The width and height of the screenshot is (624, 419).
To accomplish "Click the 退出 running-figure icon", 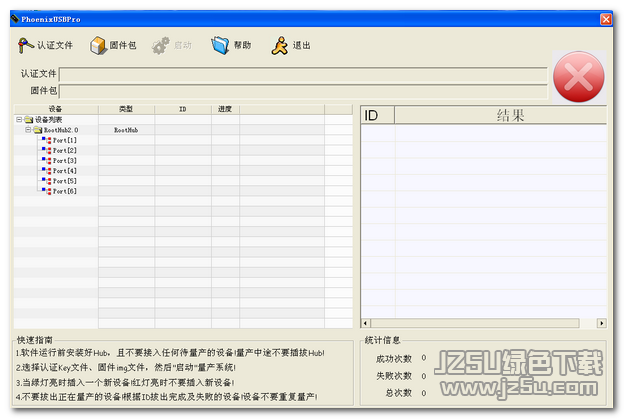I will 280,45.
